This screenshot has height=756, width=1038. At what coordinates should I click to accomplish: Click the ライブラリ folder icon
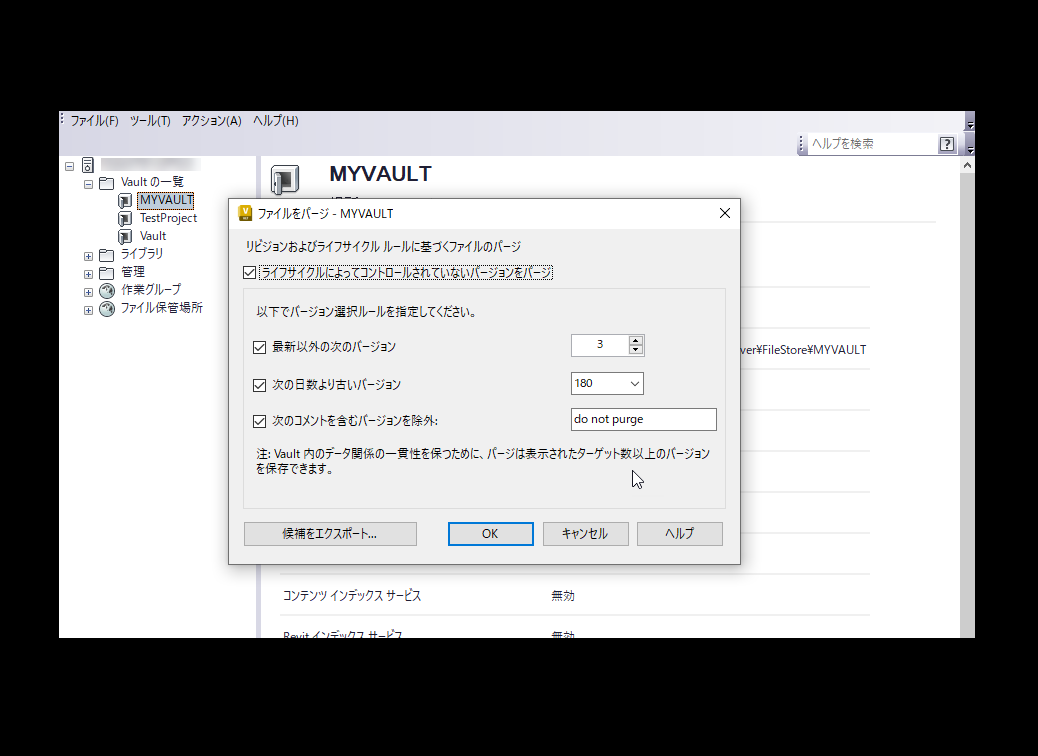(x=107, y=255)
